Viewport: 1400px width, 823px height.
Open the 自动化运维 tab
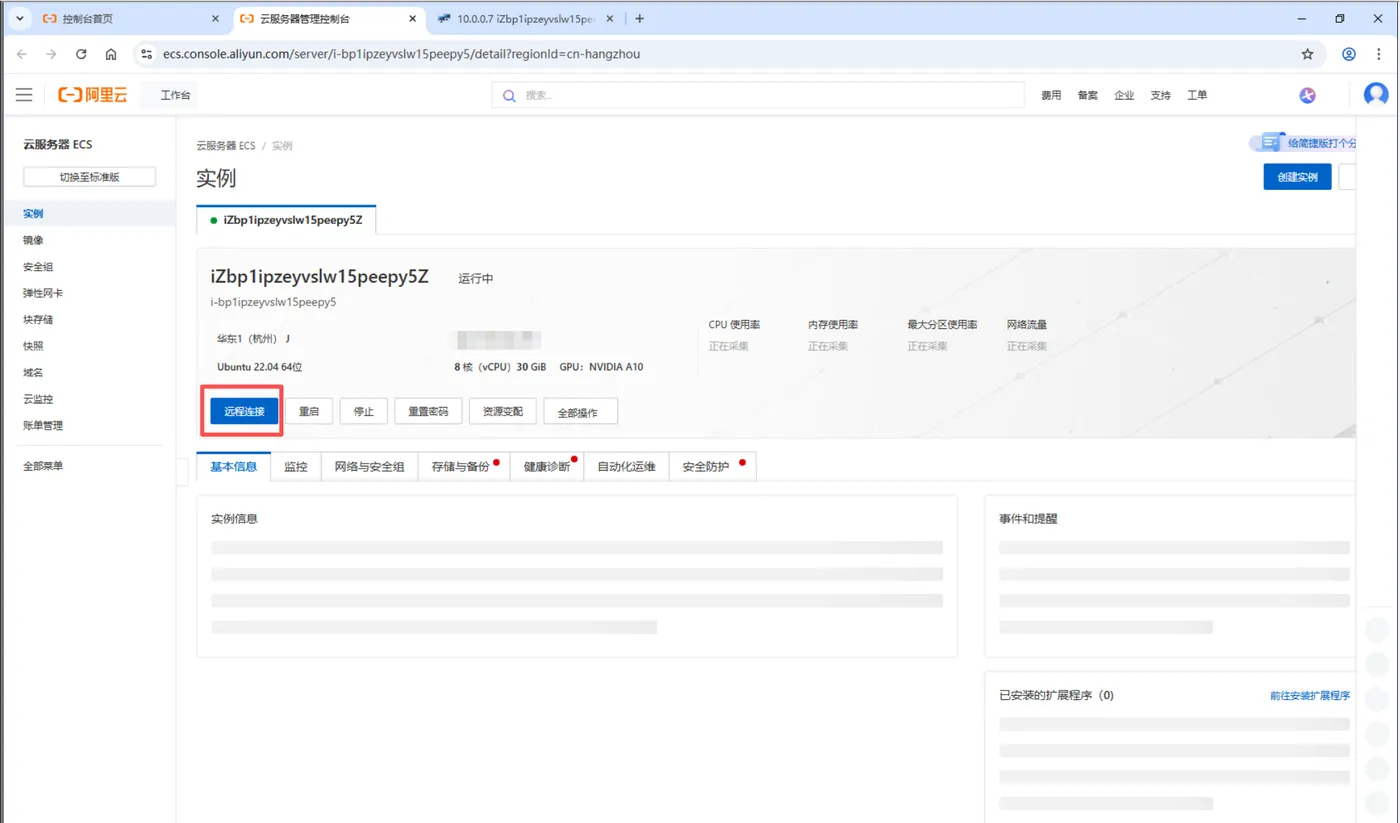[x=626, y=466]
